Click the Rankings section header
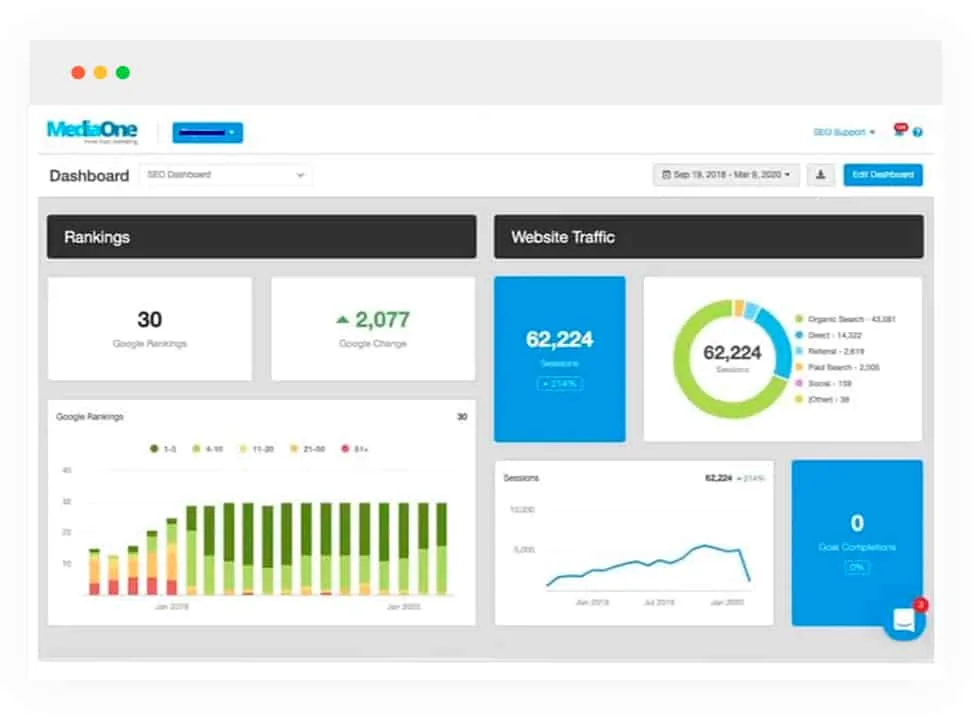The image size is (972, 716). pyautogui.click(x=262, y=237)
